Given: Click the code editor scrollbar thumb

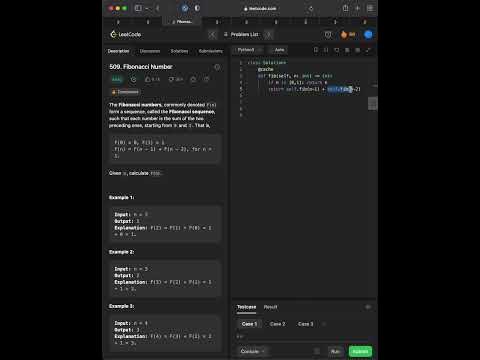Looking at the screenshot, I should click(x=373, y=103).
